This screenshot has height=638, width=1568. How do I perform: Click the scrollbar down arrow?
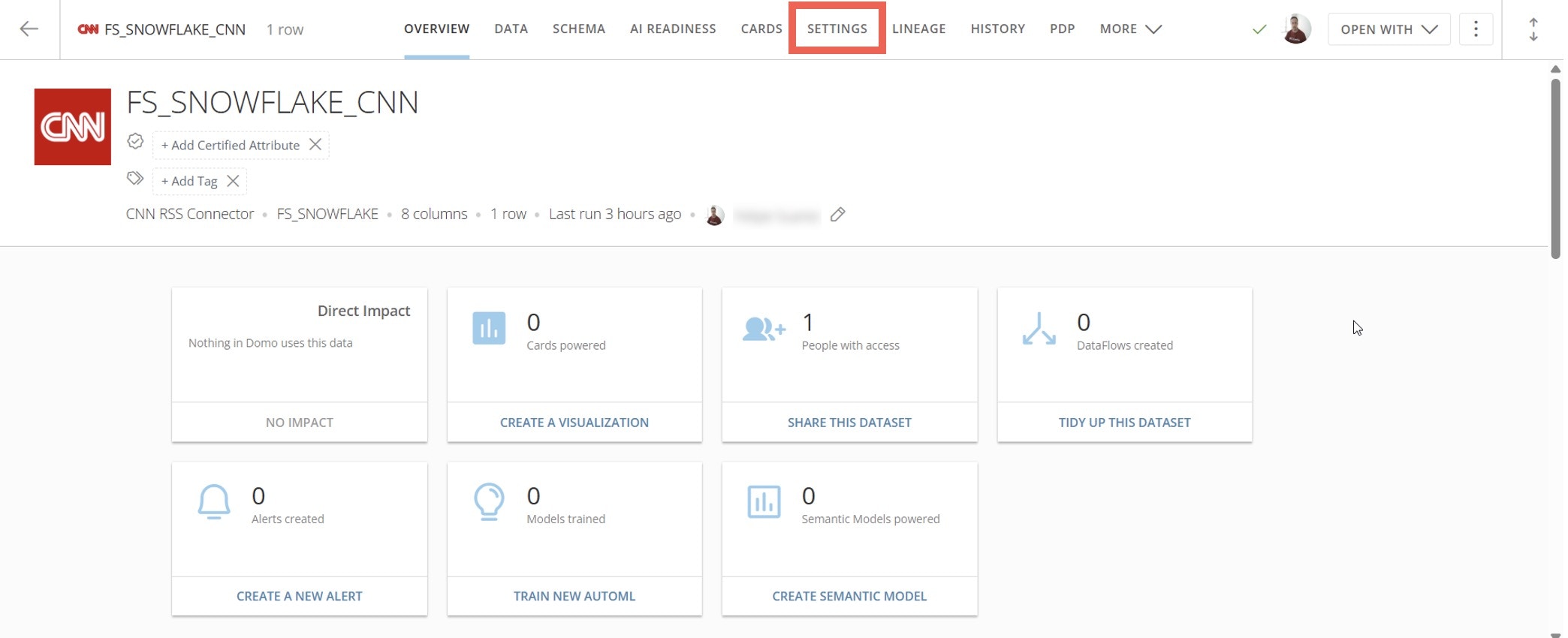[1555, 635]
